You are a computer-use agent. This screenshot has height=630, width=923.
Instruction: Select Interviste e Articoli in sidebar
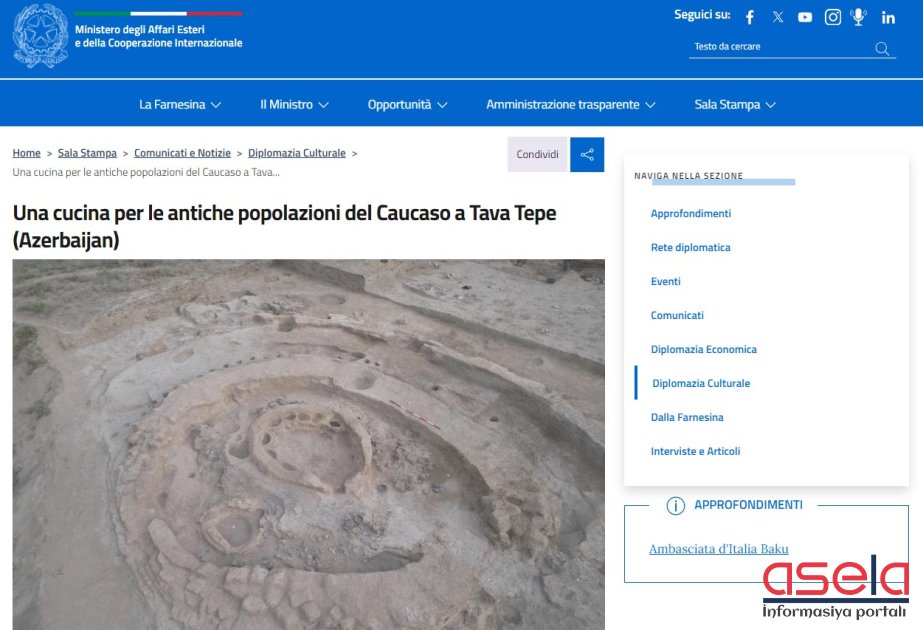[695, 452]
